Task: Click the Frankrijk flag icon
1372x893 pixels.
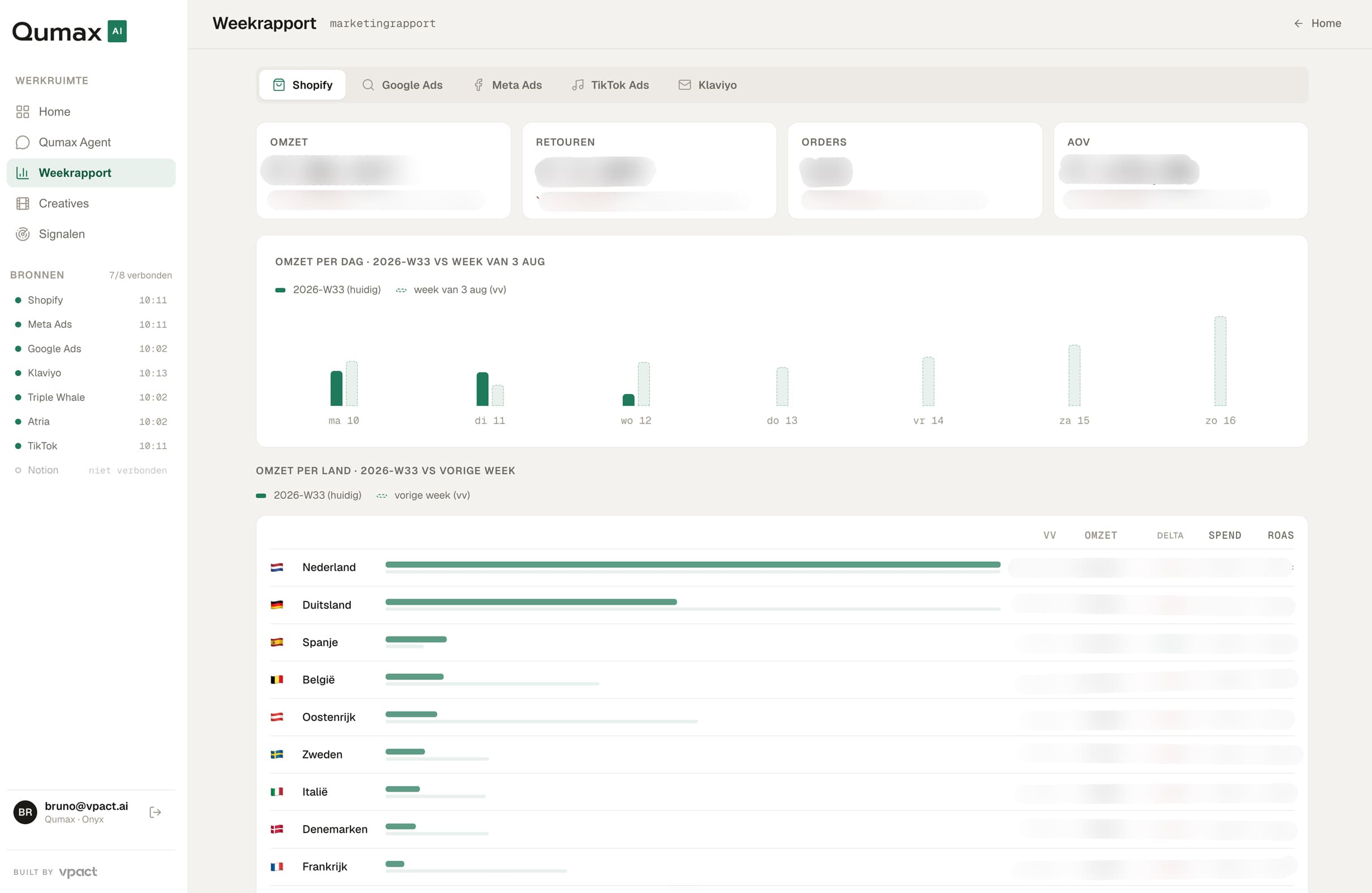Action: point(277,866)
